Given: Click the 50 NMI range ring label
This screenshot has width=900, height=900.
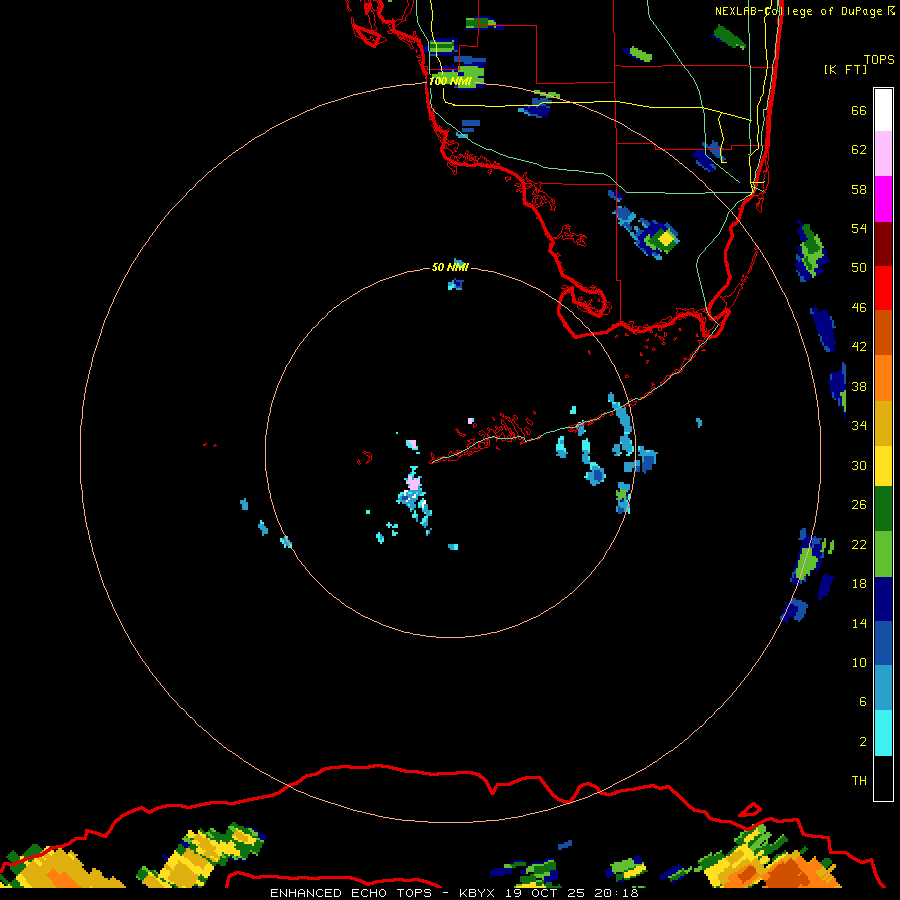Looking at the screenshot, I should coord(450,267).
